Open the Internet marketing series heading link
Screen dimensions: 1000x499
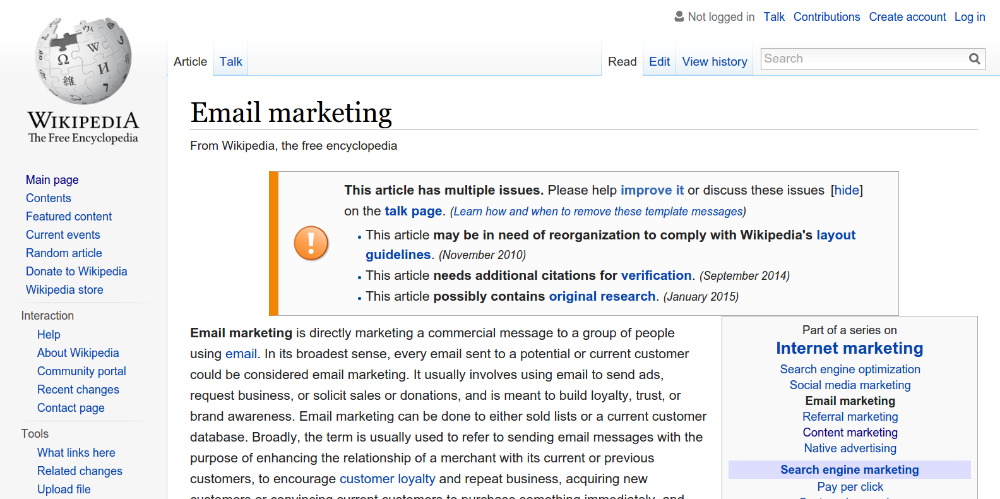pyautogui.click(x=849, y=348)
